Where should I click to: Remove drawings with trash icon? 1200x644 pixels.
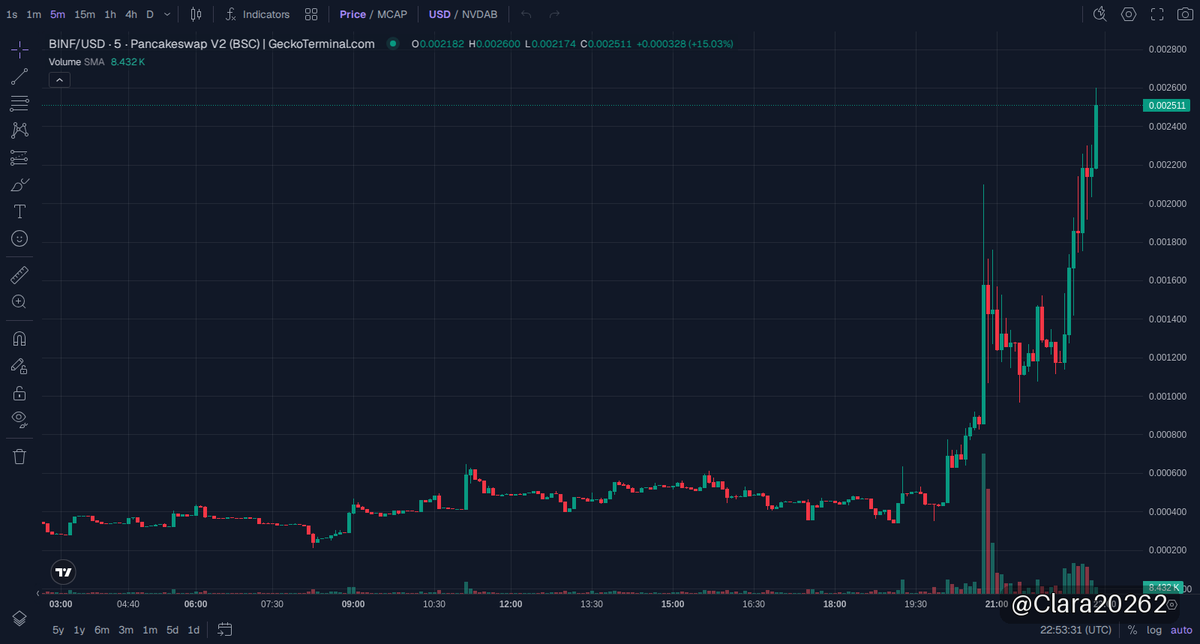pos(19,456)
